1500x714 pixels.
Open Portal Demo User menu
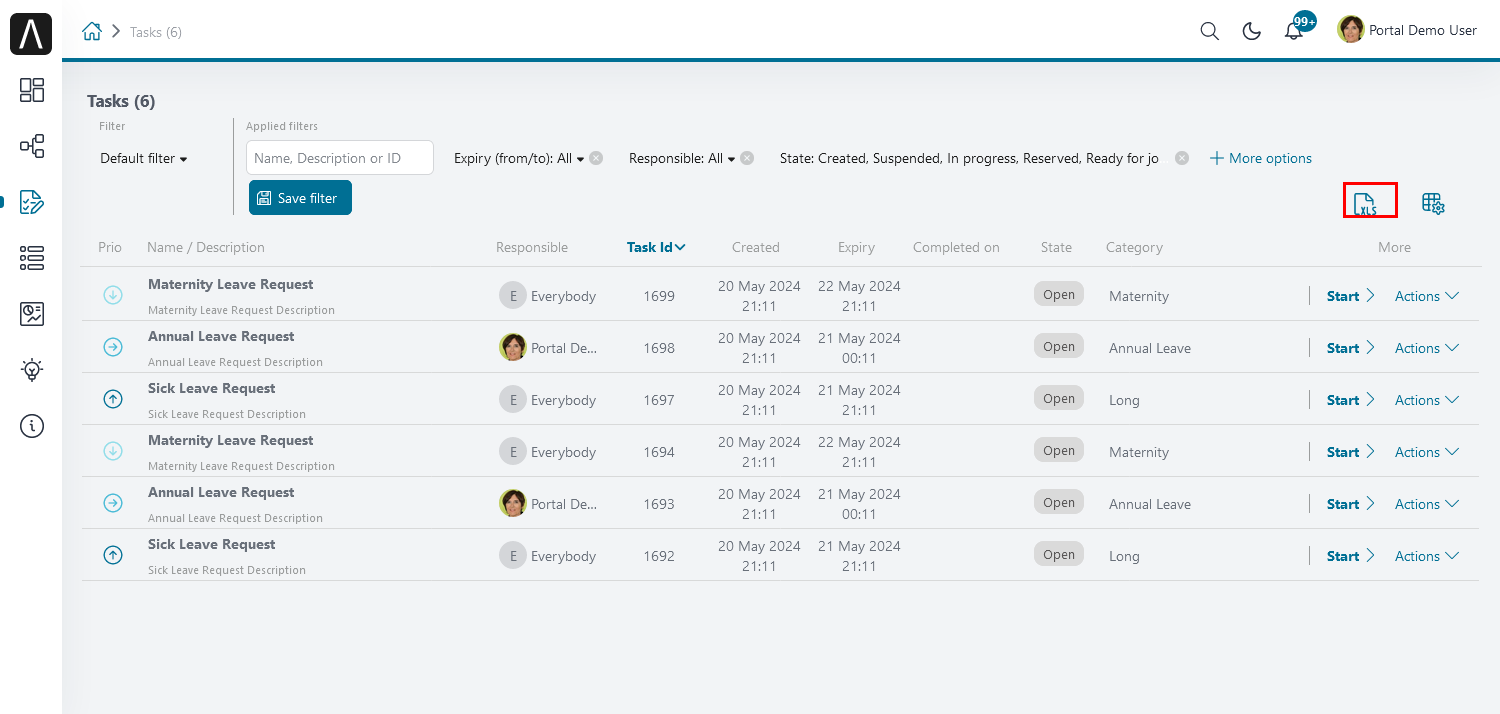pyautogui.click(x=1407, y=30)
